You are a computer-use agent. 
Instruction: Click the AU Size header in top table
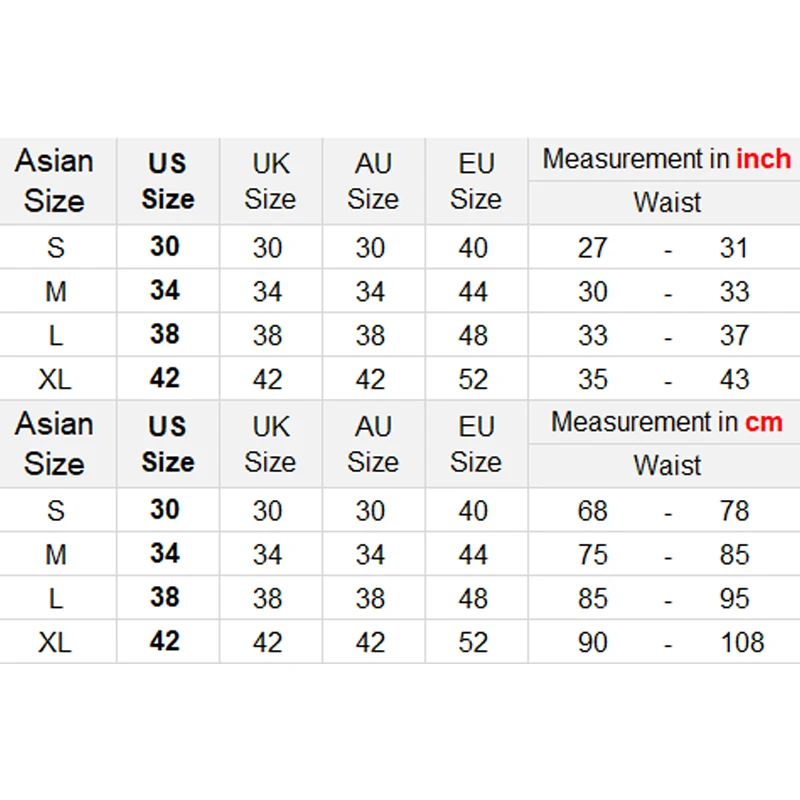tap(373, 181)
